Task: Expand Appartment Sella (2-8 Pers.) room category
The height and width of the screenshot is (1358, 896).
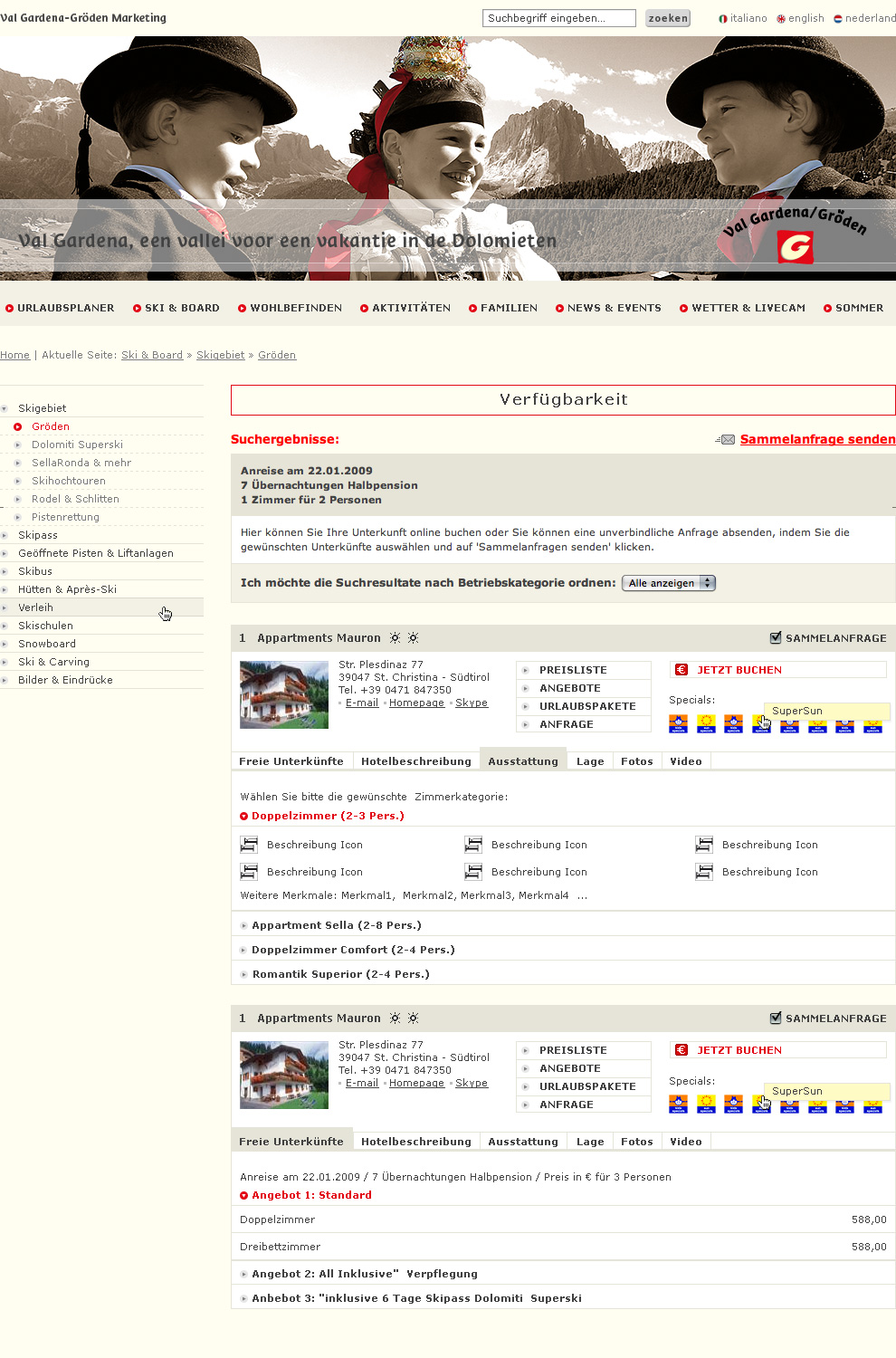Action: [336, 925]
